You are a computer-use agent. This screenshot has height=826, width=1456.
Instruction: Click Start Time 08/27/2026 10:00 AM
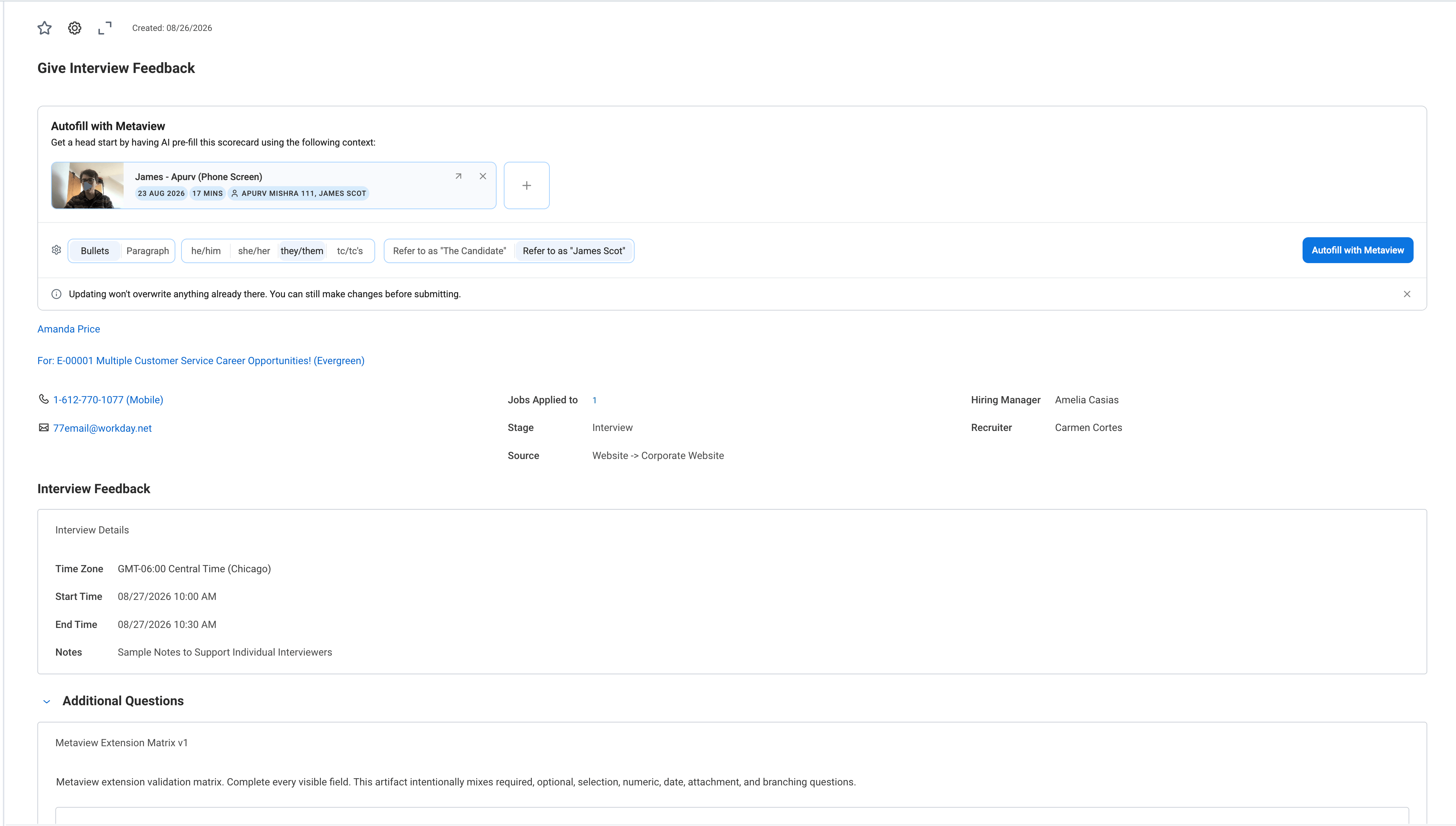167,597
